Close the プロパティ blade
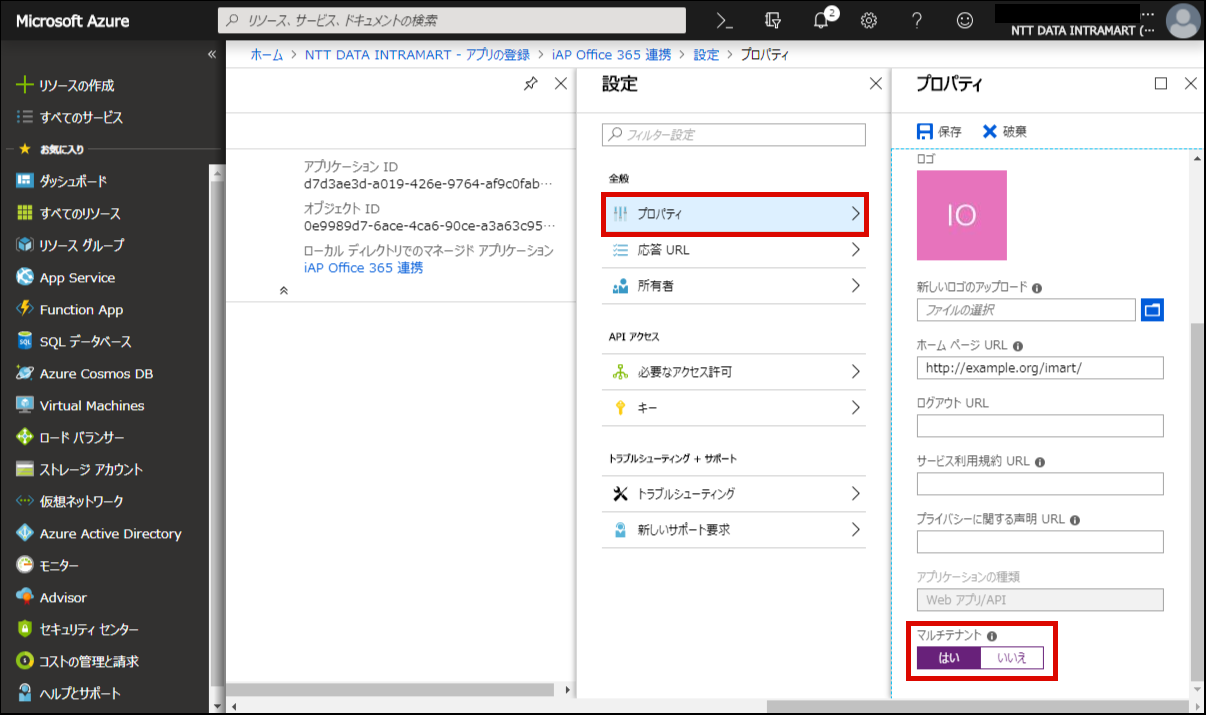1206x715 pixels. 1190,84
